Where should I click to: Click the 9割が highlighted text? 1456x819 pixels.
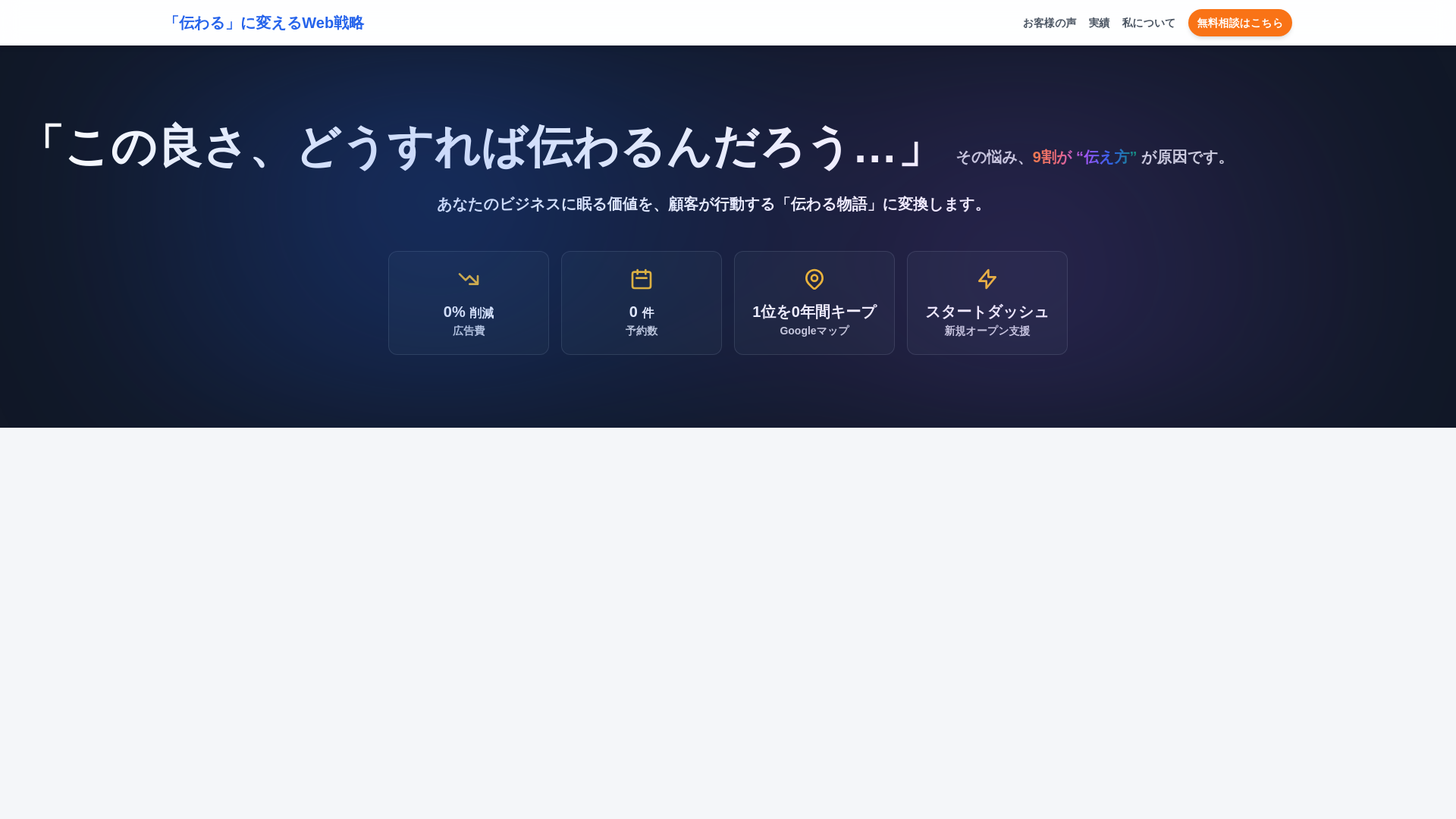1052,157
